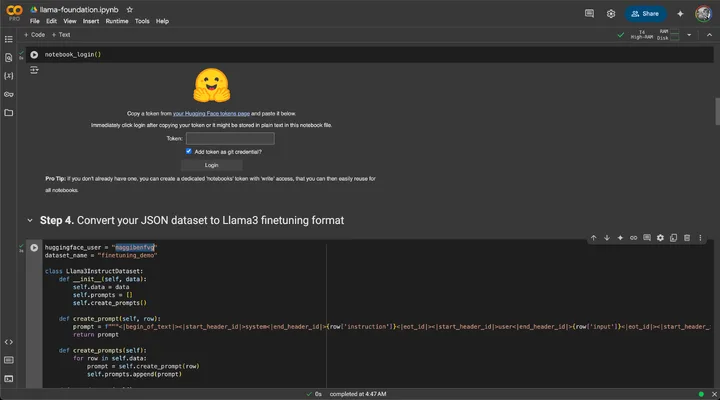Open the command palette icon
This screenshot has width=720, height=400.
[8, 360]
